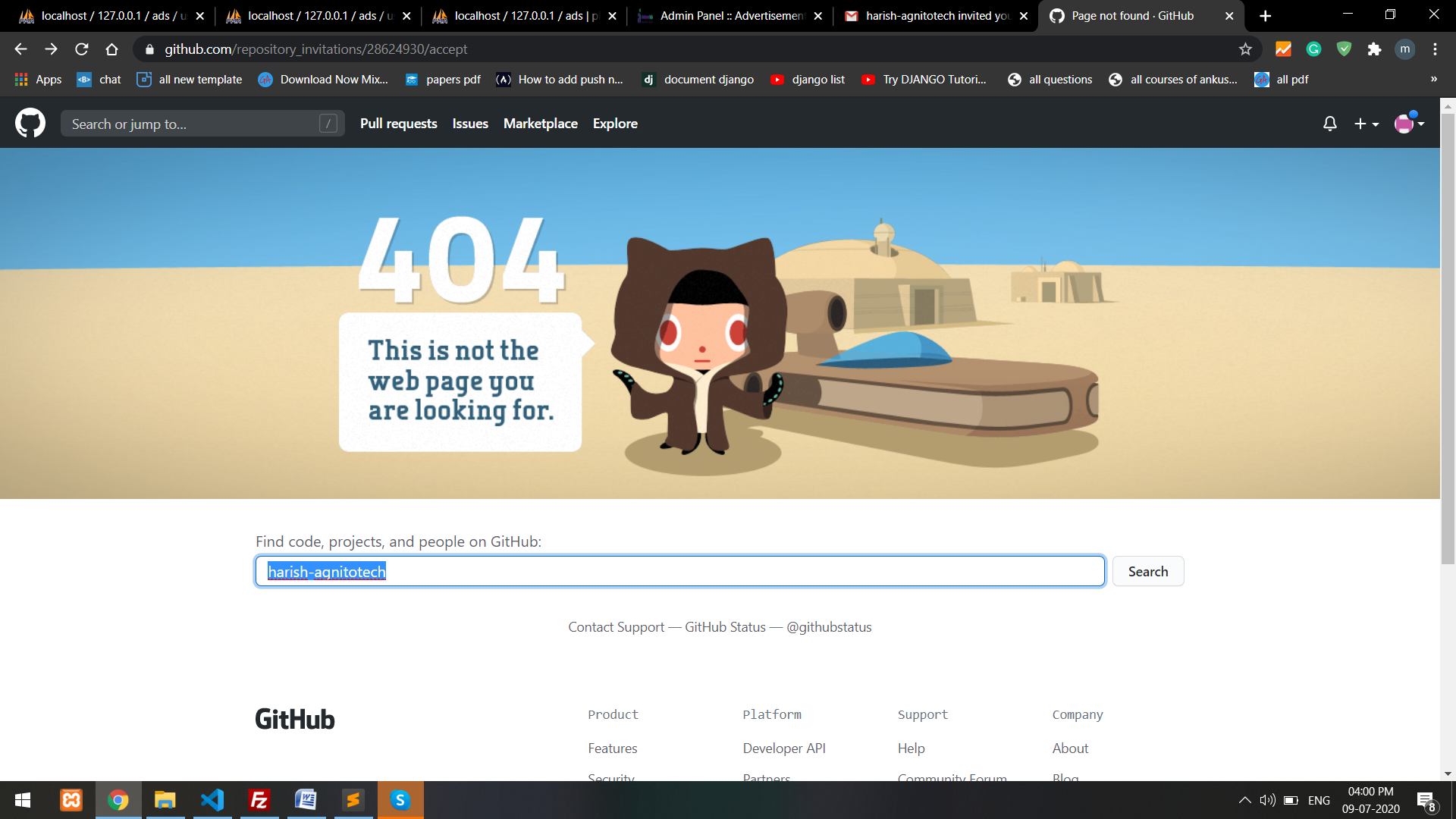
Task: Open 'all pdf' bookmark
Action: coord(1282,79)
